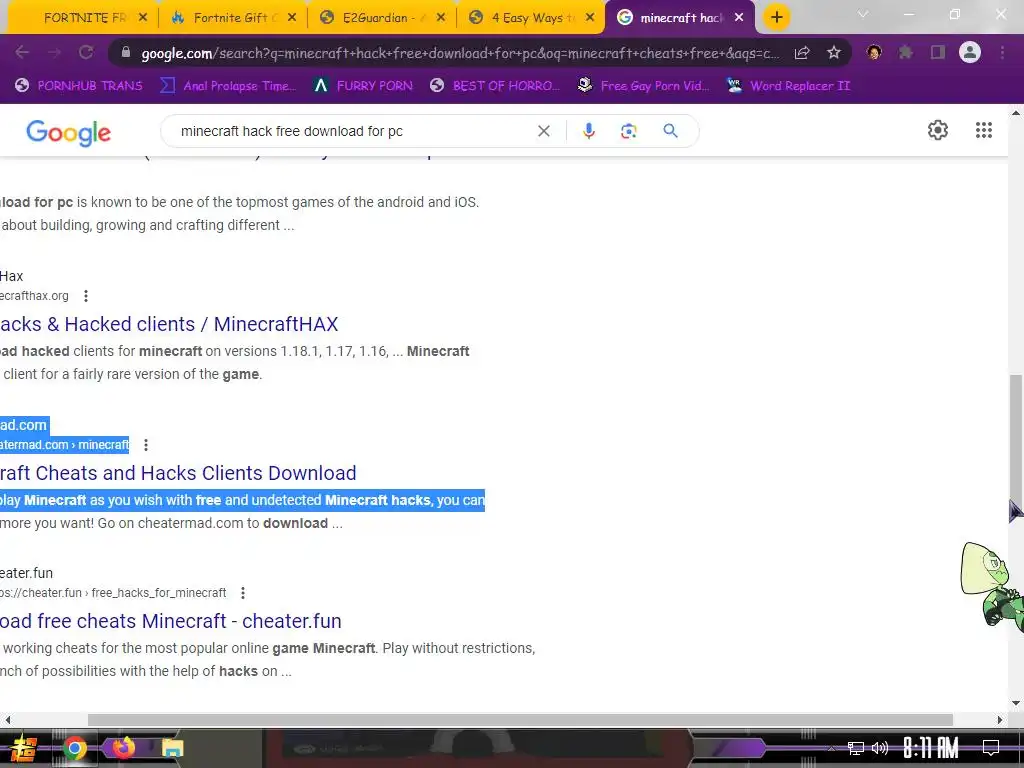The height and width of the screenshot is (768, 1024).
Task: Click the scroll-up arrow of the page
Action: click(1016, 113)
